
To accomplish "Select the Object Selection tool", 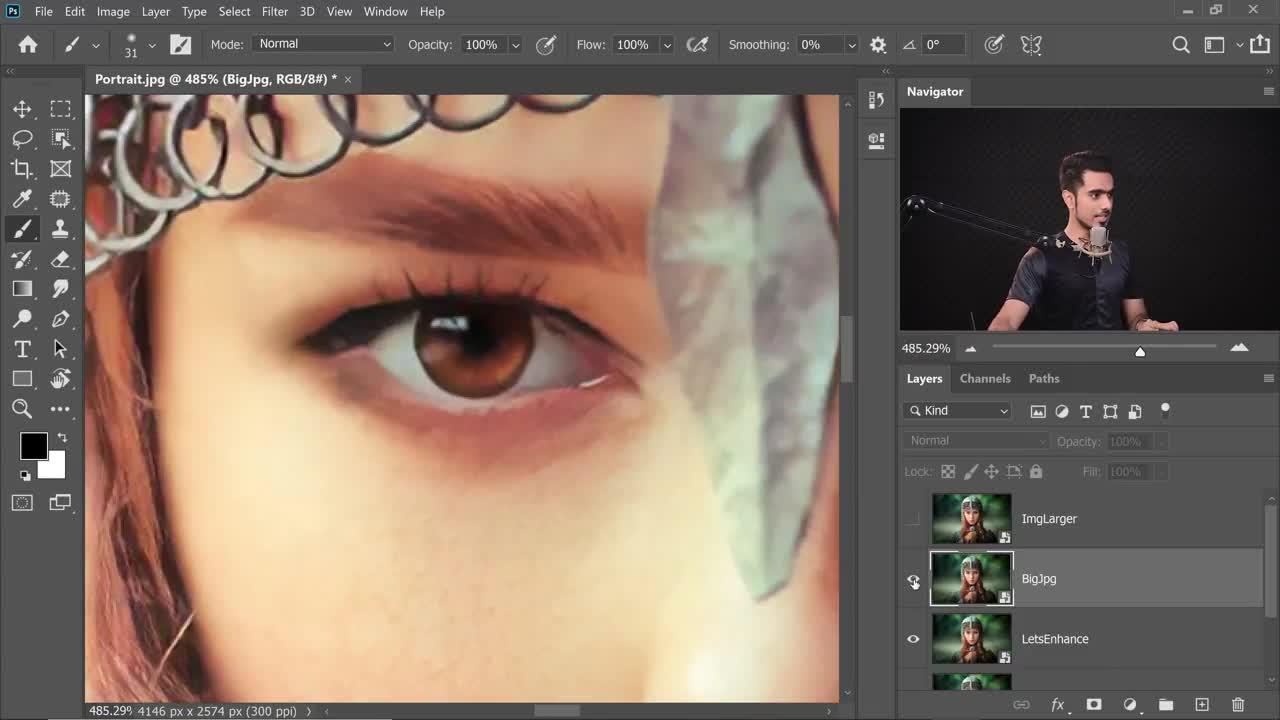I will point(60,139).
